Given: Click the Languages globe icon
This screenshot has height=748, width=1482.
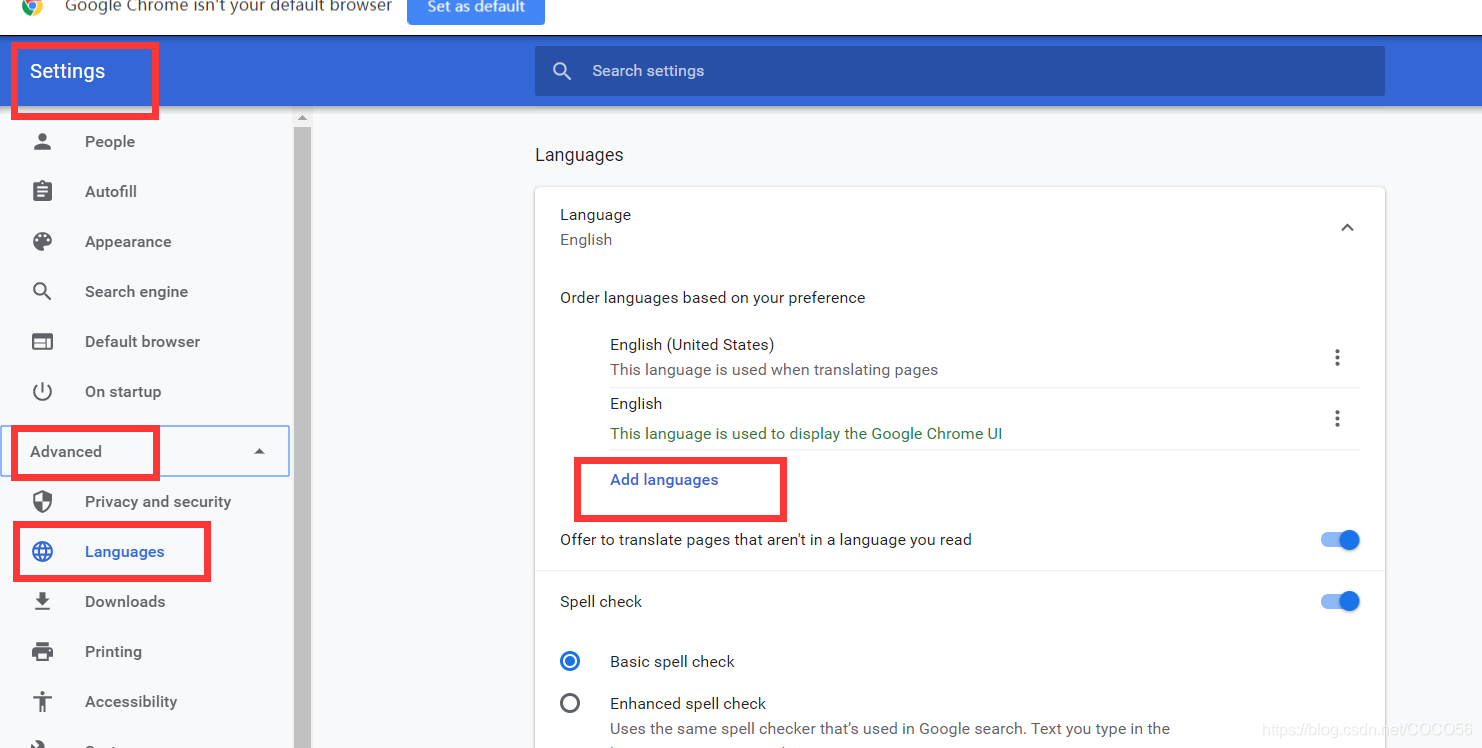Looking at the screenshot, I should click(42, 551).
